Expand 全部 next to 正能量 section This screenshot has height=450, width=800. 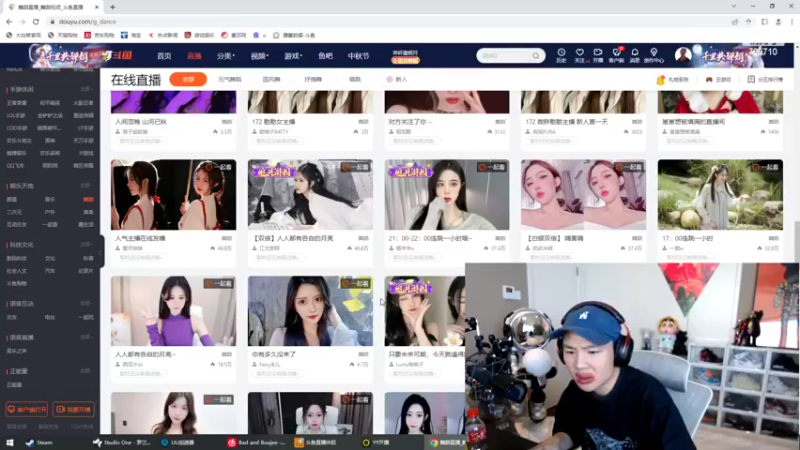[x=86, y=371]
